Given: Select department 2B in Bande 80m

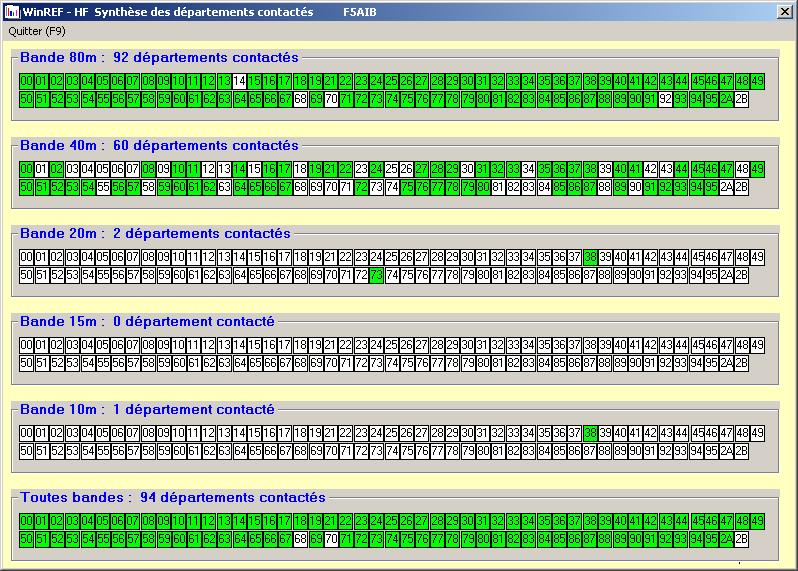Looking at the screenshot, I should (741, 99).
